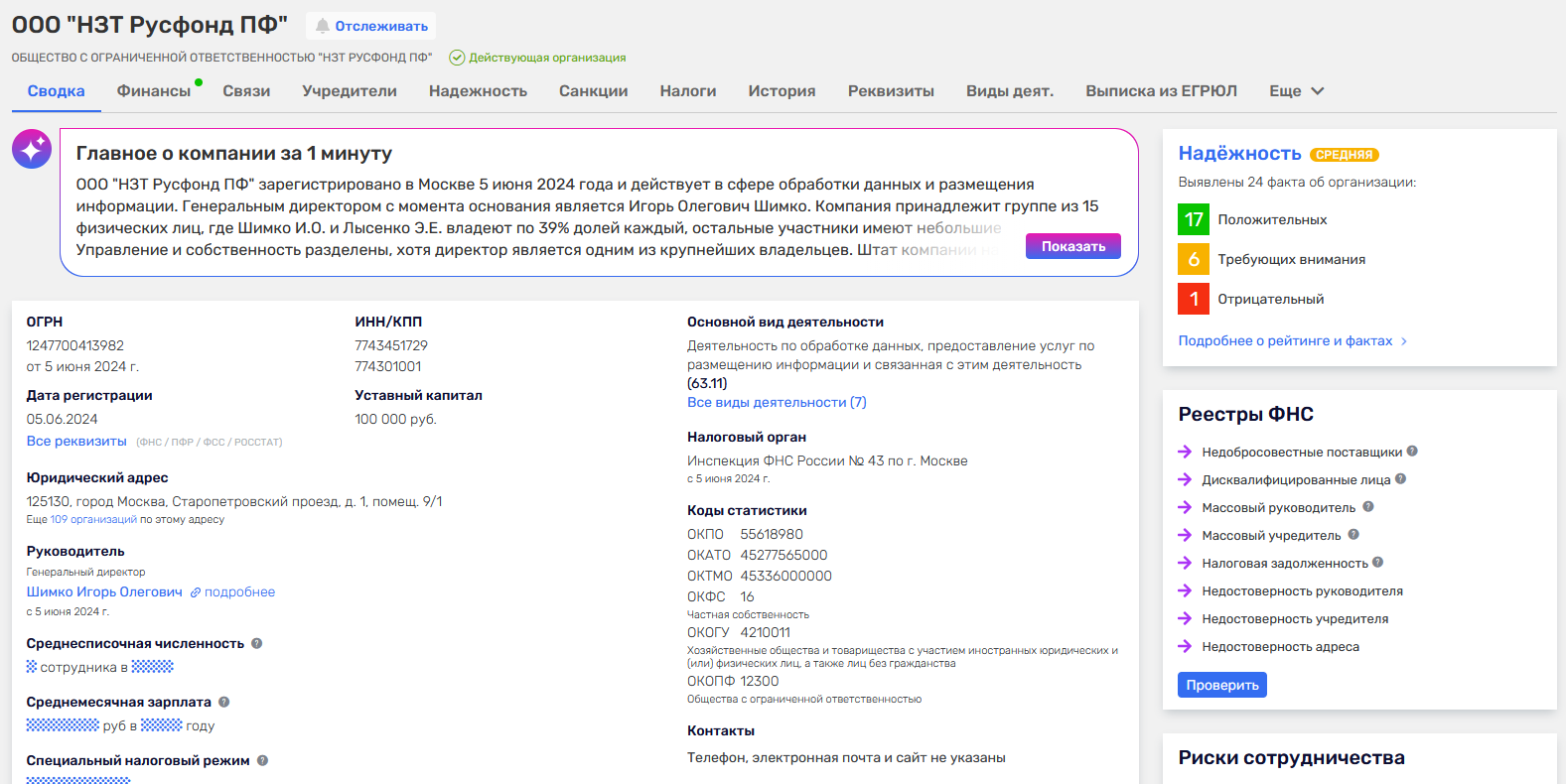Click the bell icon next to Отслеживать

coord(322,26)
